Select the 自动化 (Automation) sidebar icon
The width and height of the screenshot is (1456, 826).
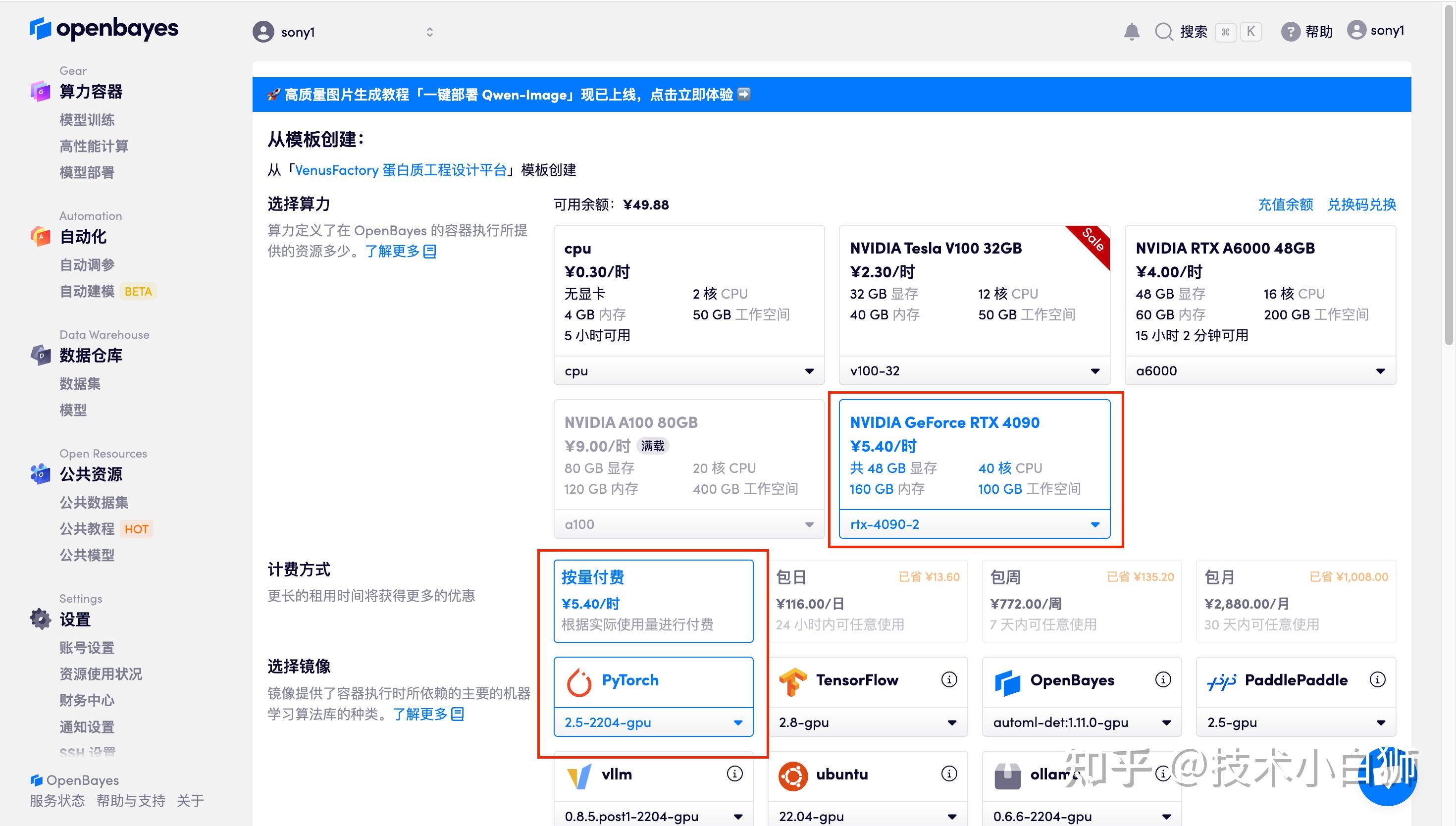(40, 237)
